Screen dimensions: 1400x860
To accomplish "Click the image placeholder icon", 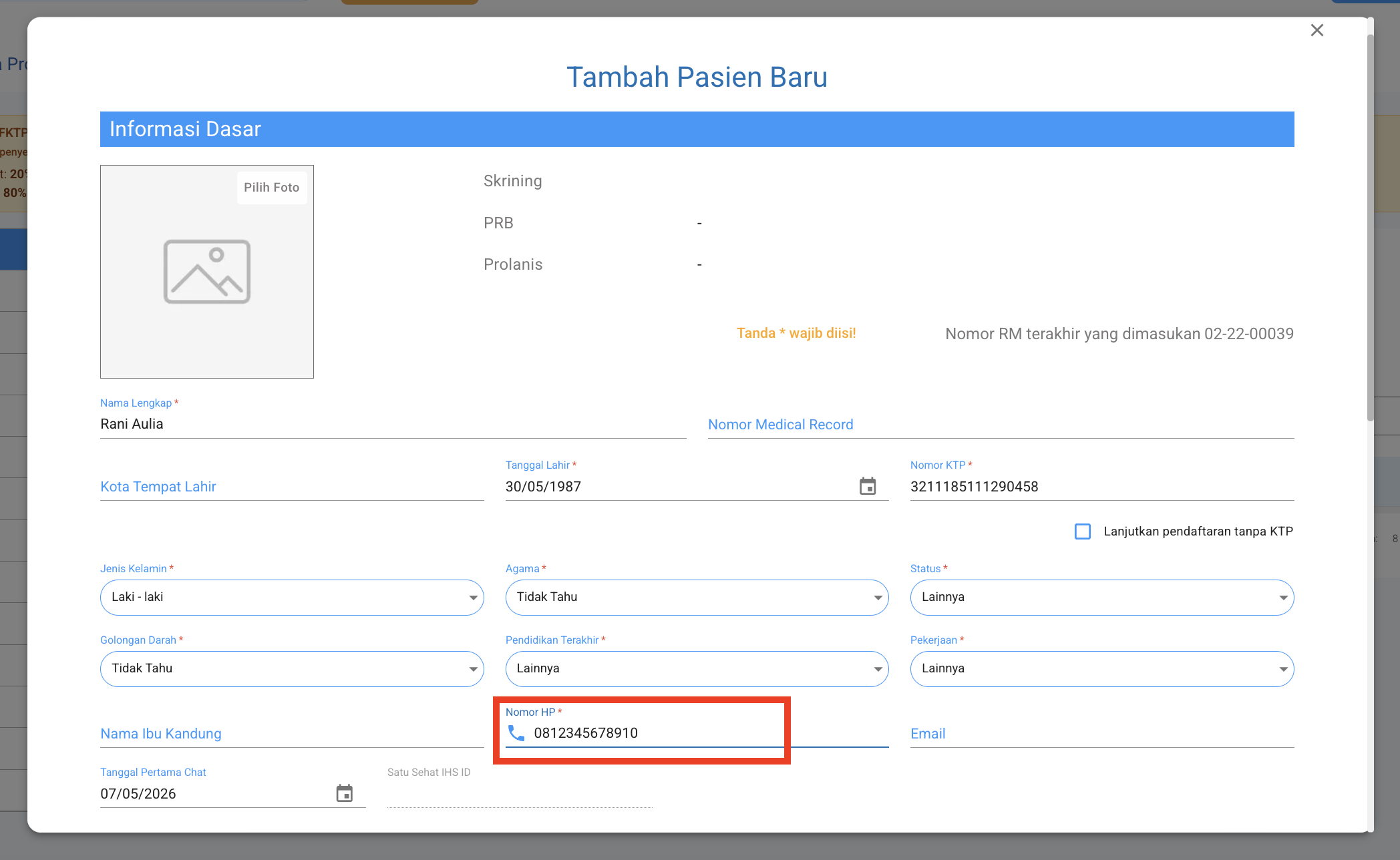I will point(207,272).
